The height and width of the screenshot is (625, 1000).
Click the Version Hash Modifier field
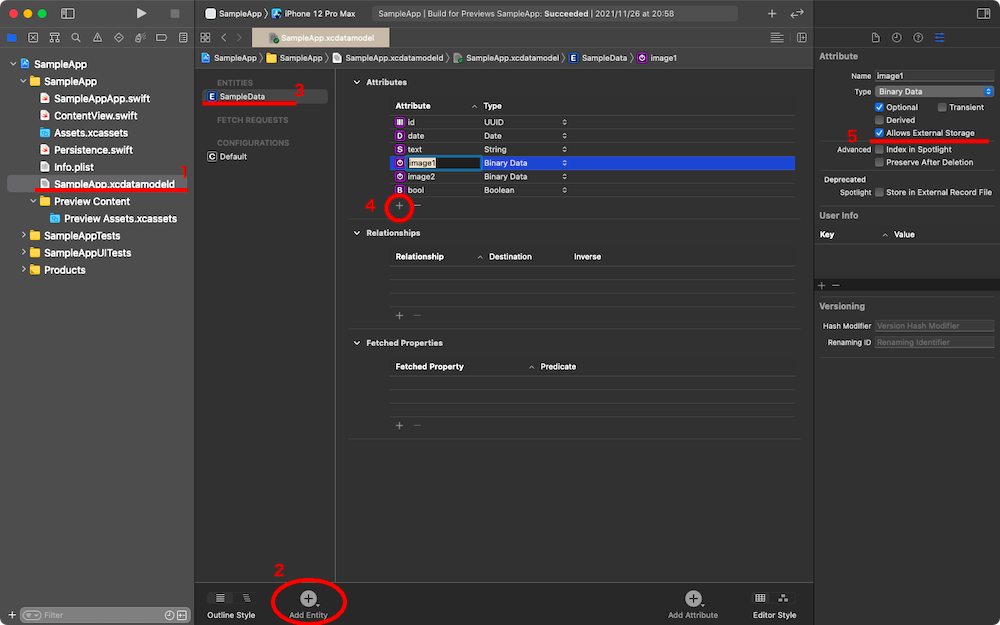[x=934, y=326]
